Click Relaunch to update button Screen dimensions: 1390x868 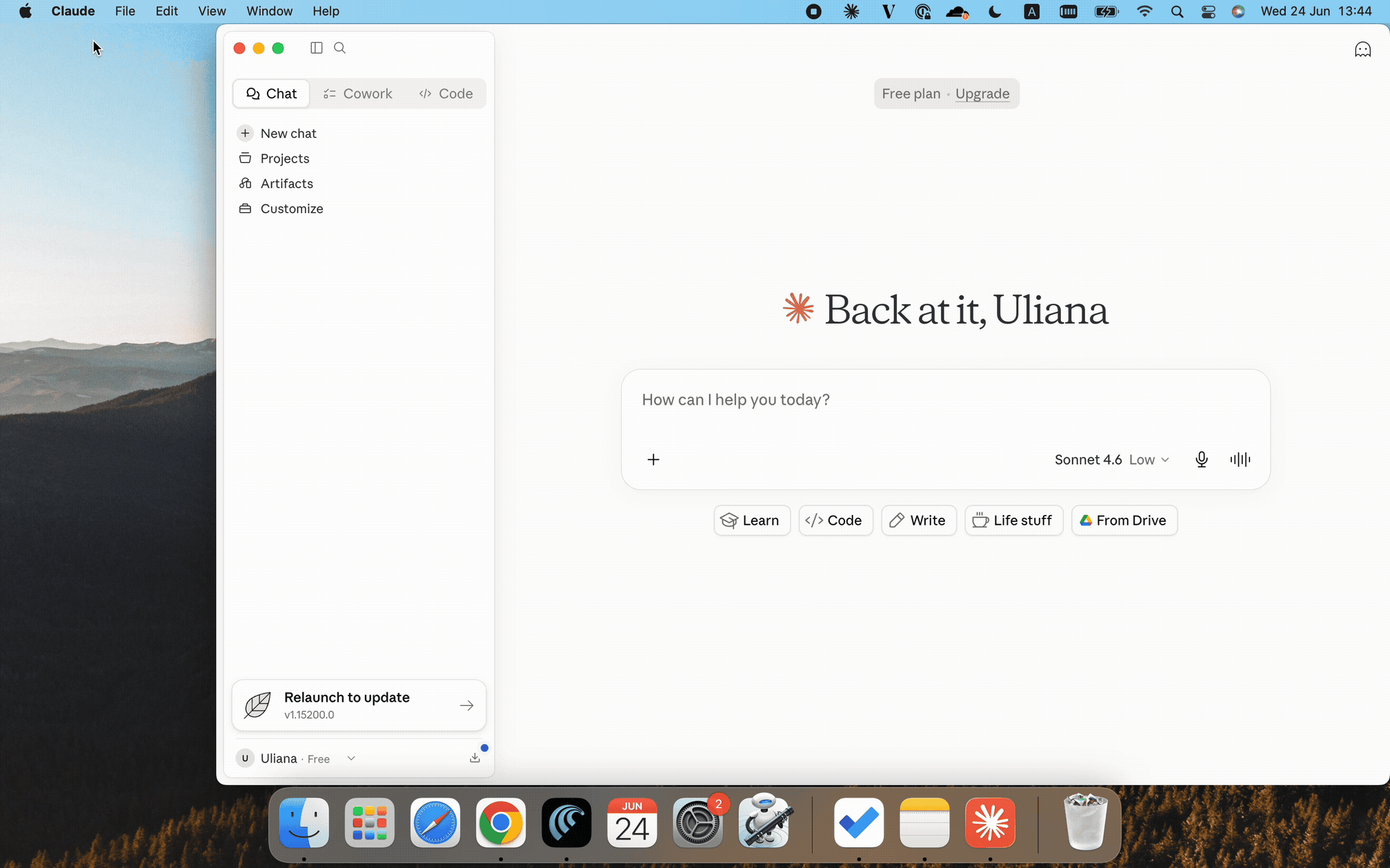point(359,705)
